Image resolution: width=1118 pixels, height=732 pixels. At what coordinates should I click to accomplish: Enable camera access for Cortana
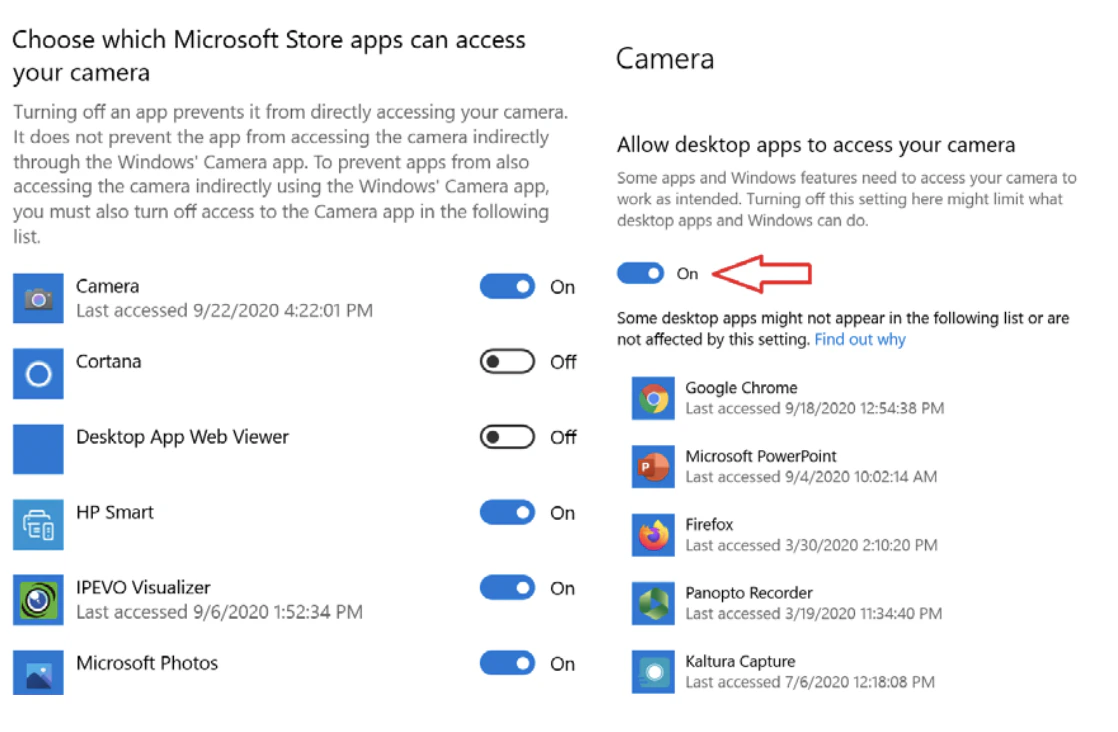click(507, 362)
